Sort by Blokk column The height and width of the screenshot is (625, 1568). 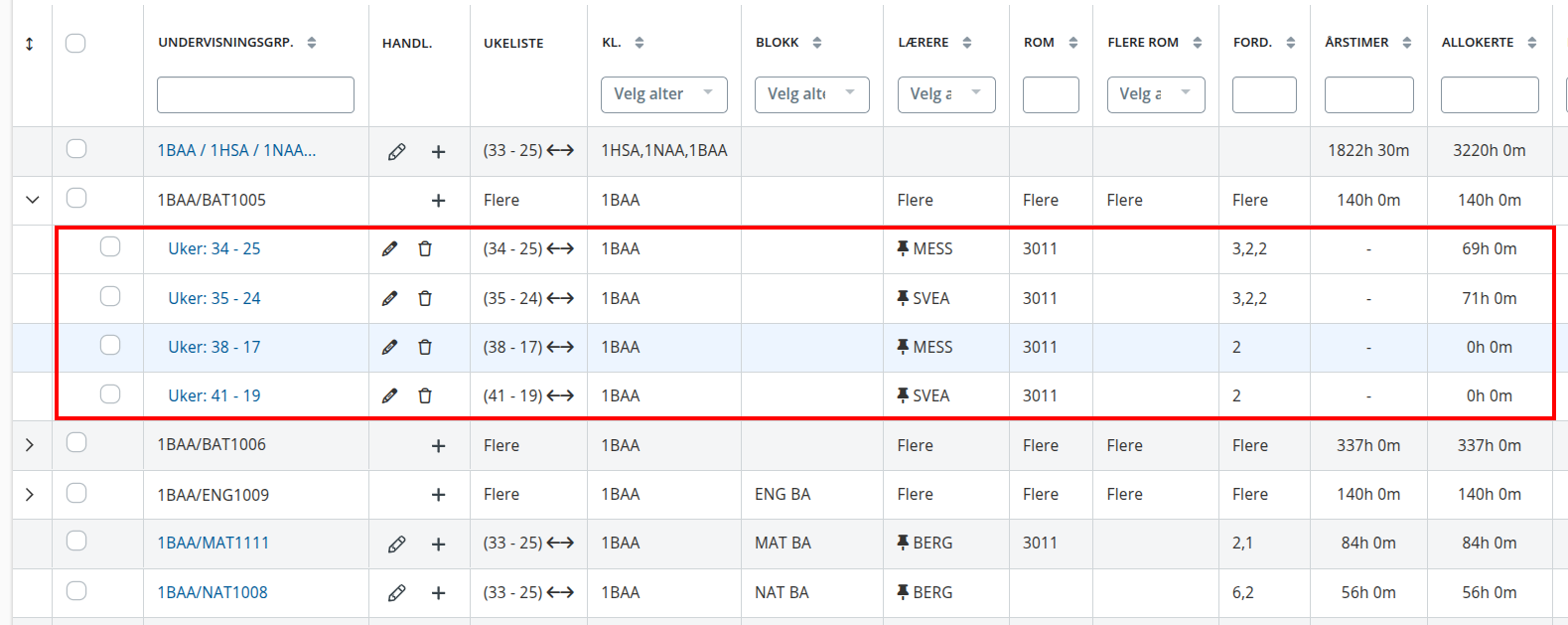(817, 43)
